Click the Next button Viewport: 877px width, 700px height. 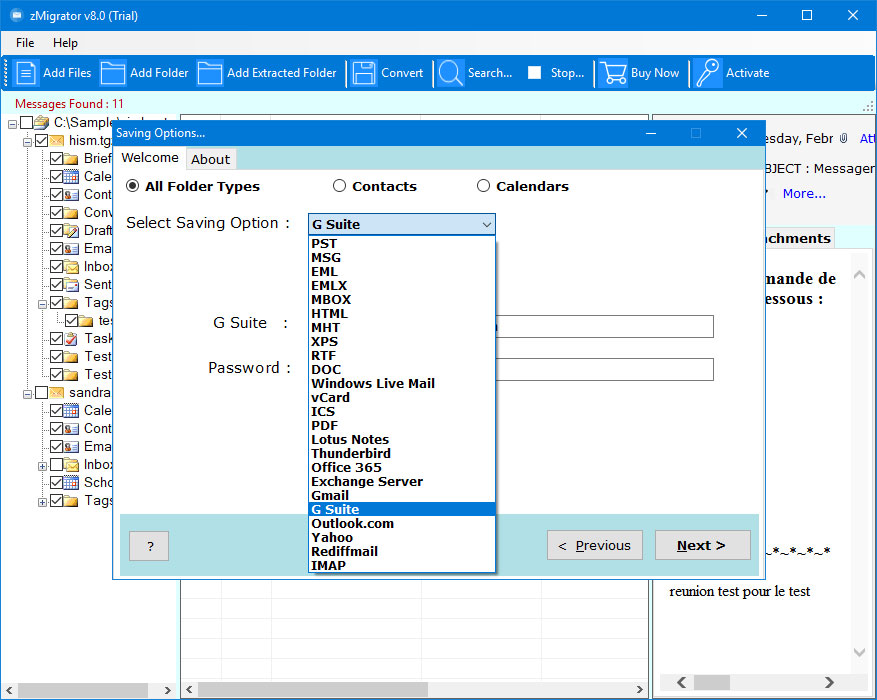pos(702,545)
